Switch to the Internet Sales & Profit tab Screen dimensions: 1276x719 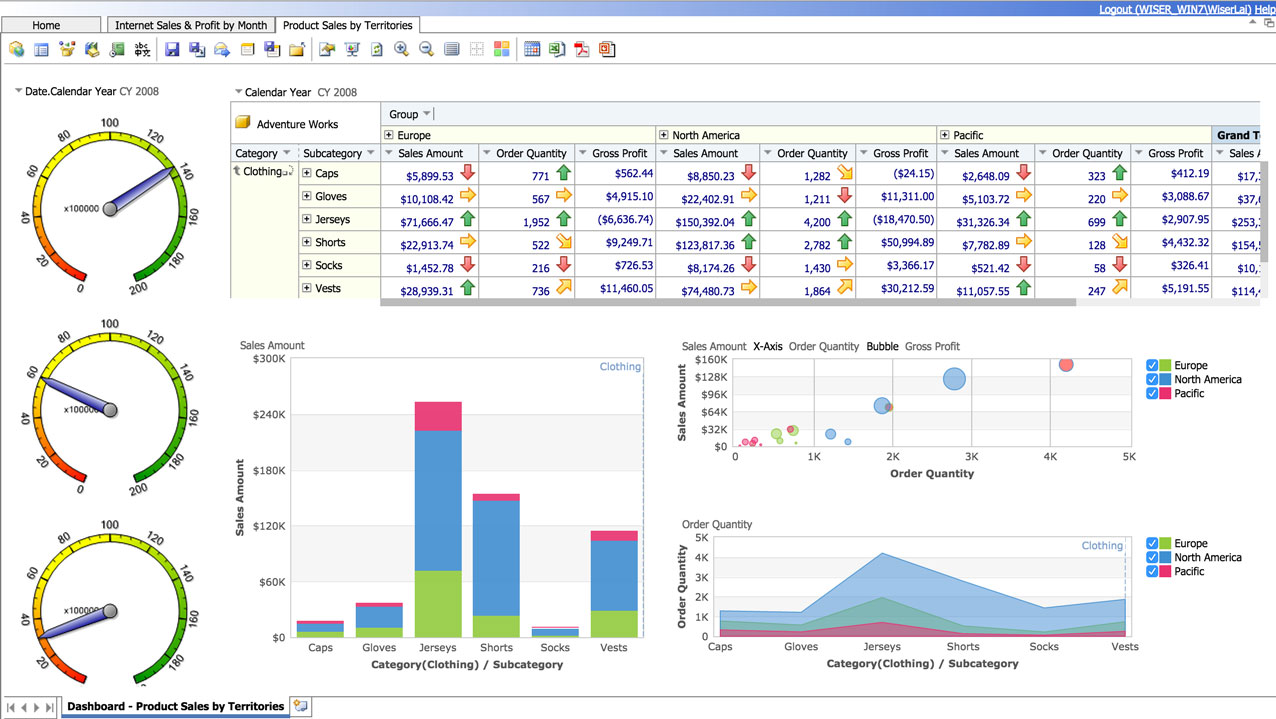(x=189, y=24)
